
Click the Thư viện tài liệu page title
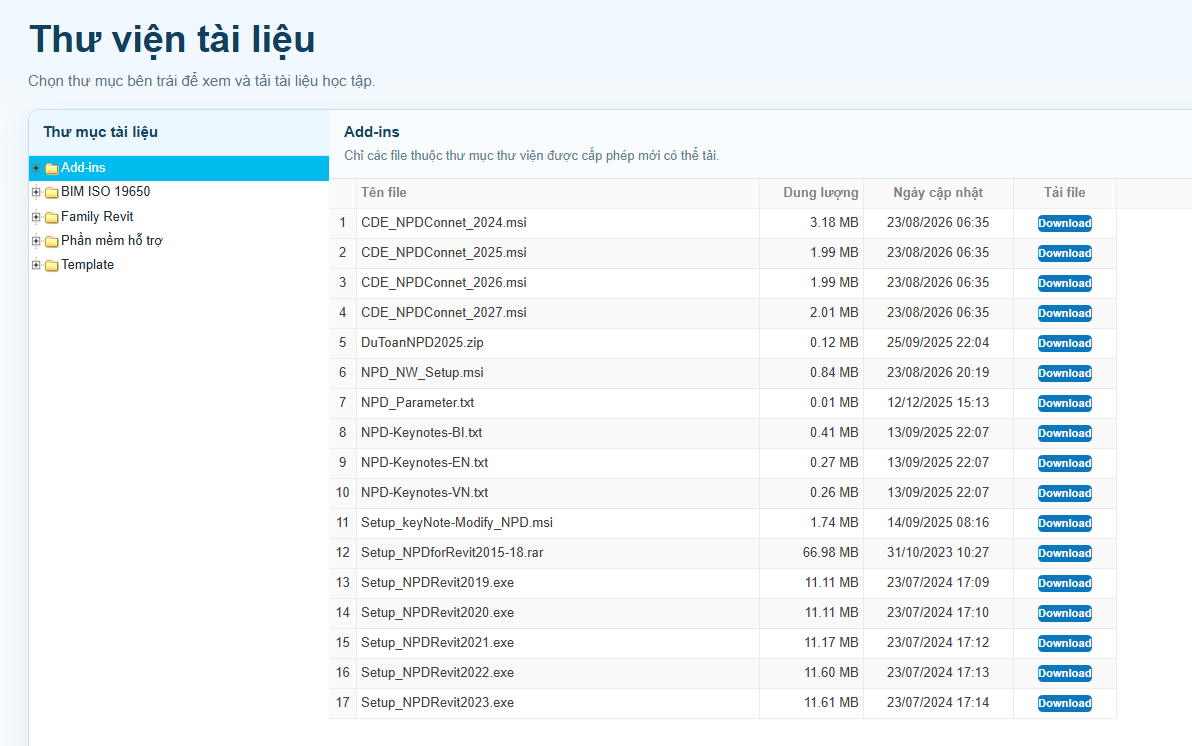(172, 40)
